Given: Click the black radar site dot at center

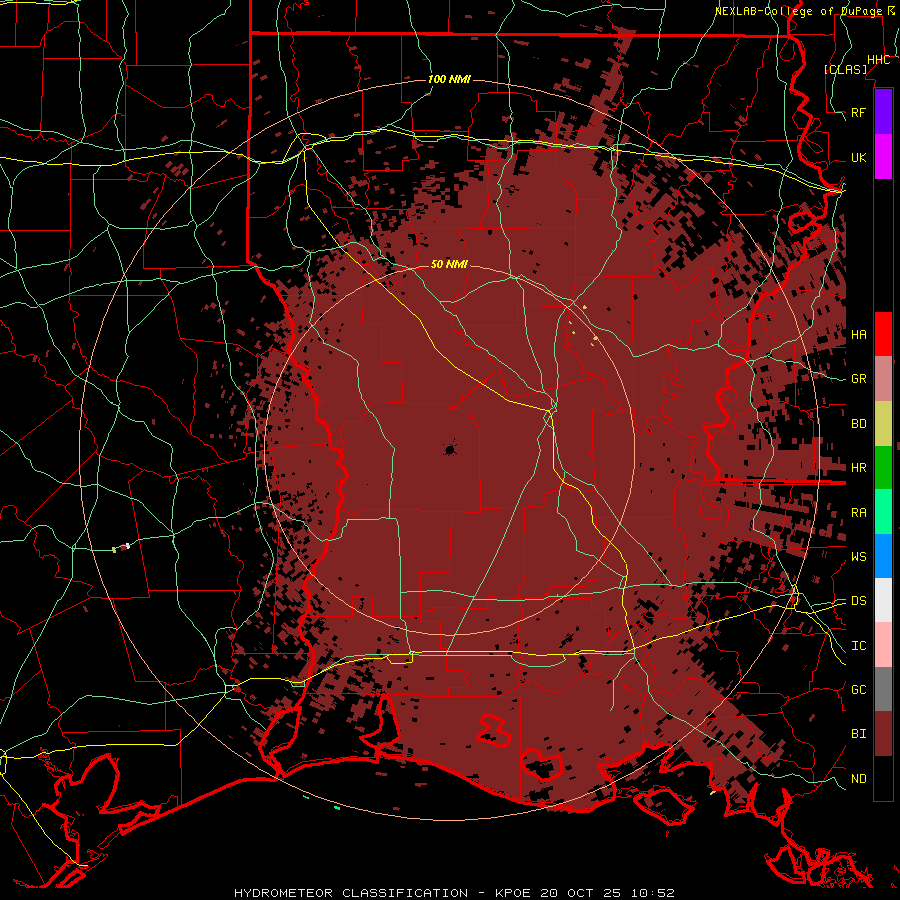Looking at the screenshot, I should point(450,449).
